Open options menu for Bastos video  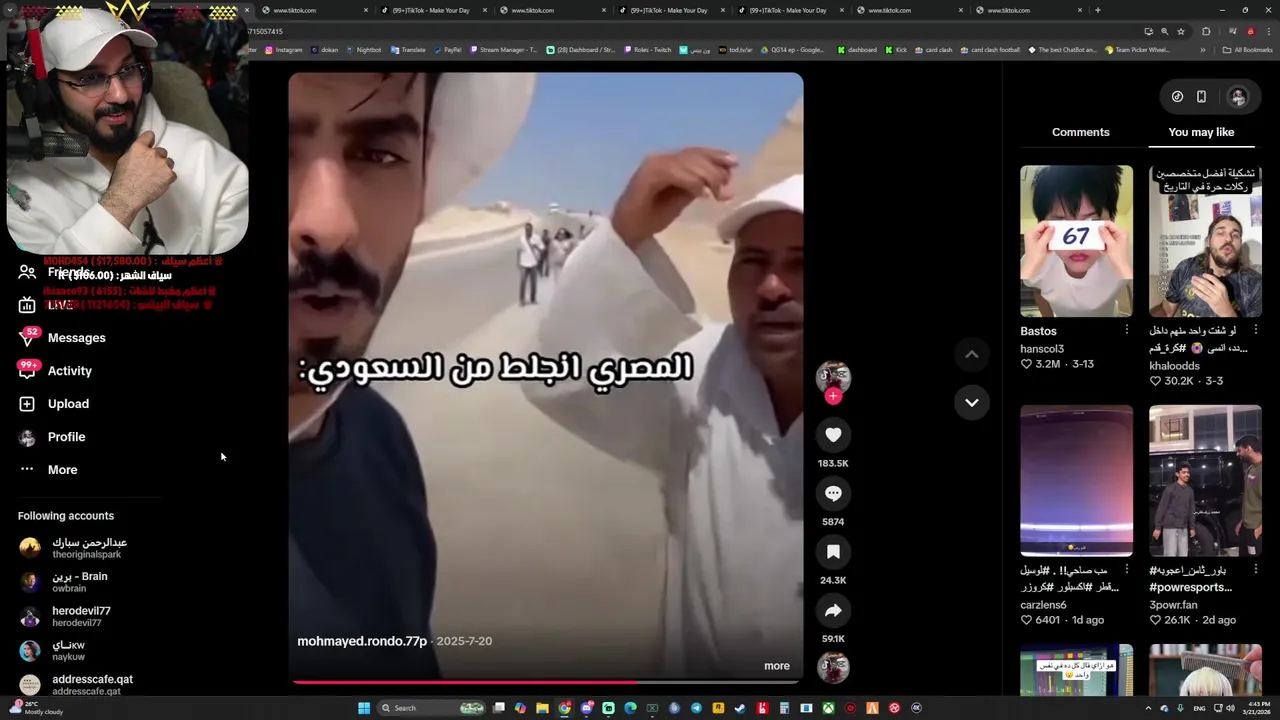click(x=1127, y=330)
